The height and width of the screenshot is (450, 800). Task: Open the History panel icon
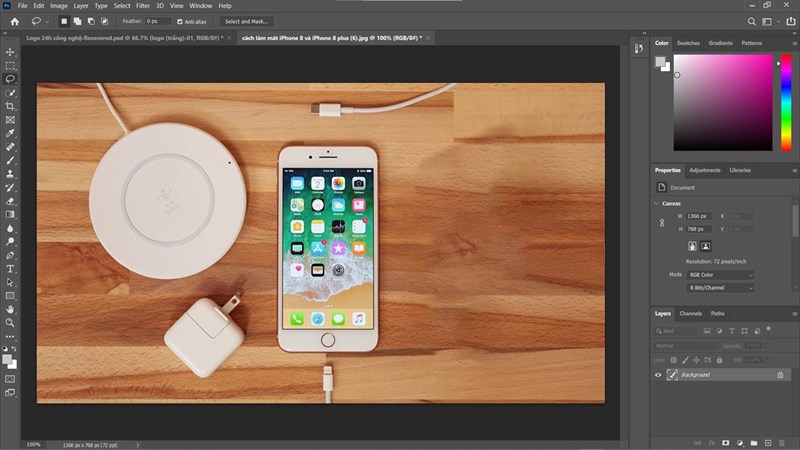(639, 48)
